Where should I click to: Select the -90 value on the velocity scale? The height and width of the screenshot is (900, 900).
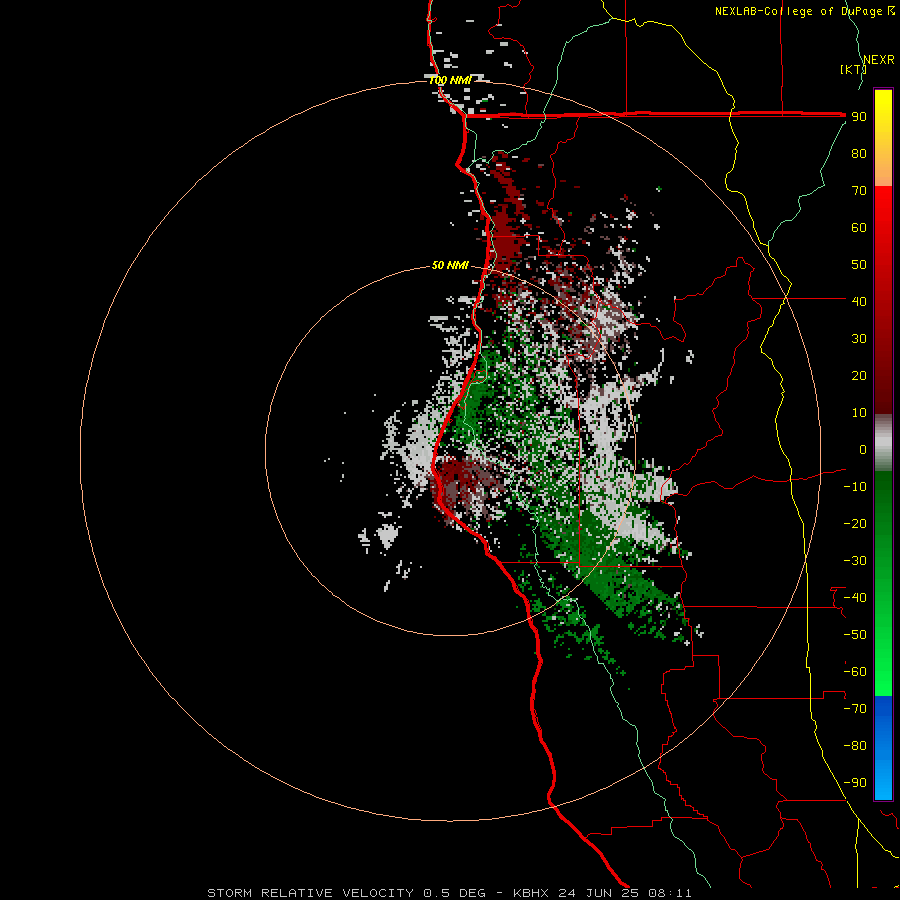point(855,783)
